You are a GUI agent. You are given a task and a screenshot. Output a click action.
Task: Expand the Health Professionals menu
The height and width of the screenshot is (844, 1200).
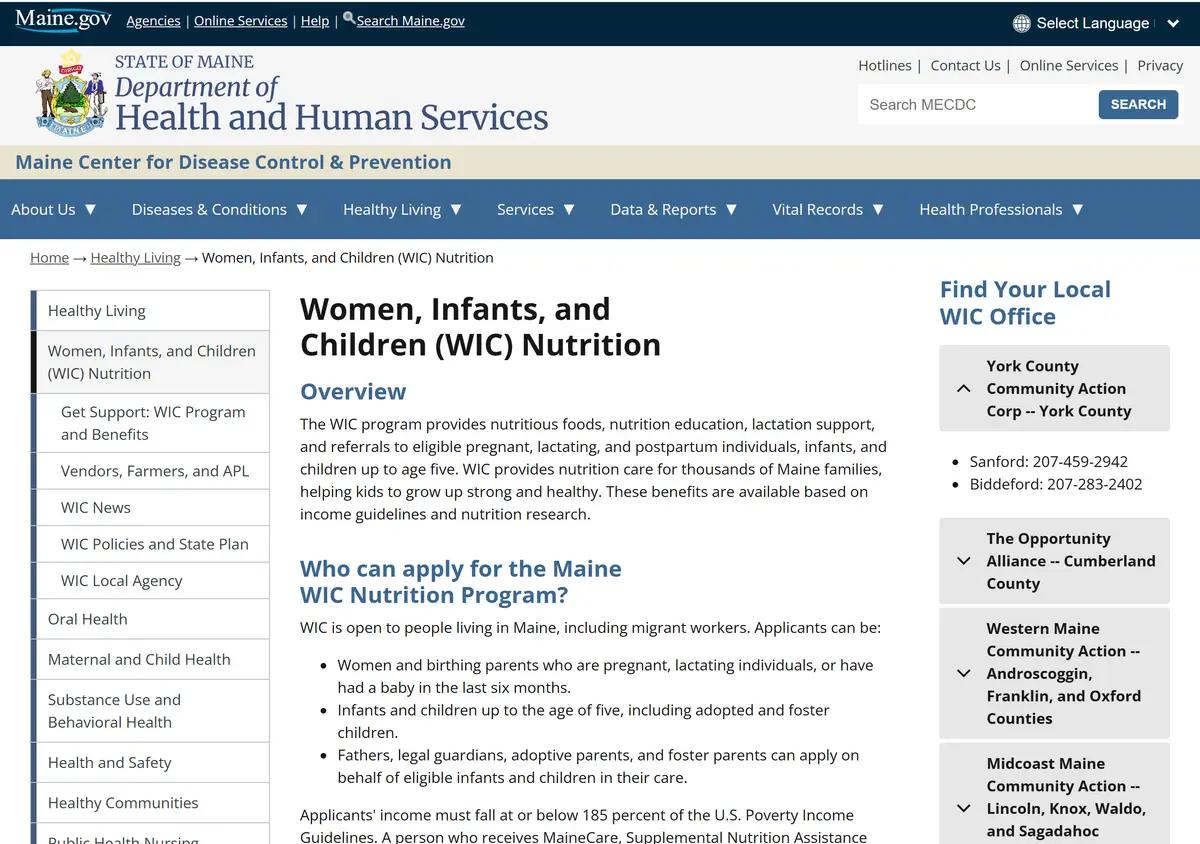[1001, 209]
